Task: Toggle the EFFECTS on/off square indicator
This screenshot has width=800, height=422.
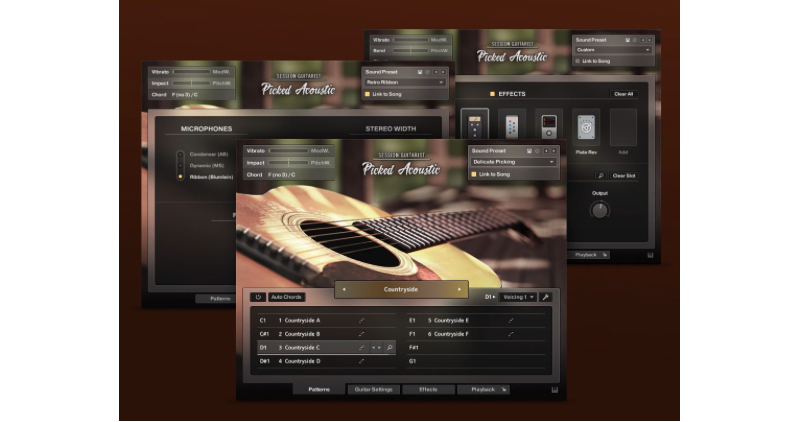Action: tap(492, 94)
